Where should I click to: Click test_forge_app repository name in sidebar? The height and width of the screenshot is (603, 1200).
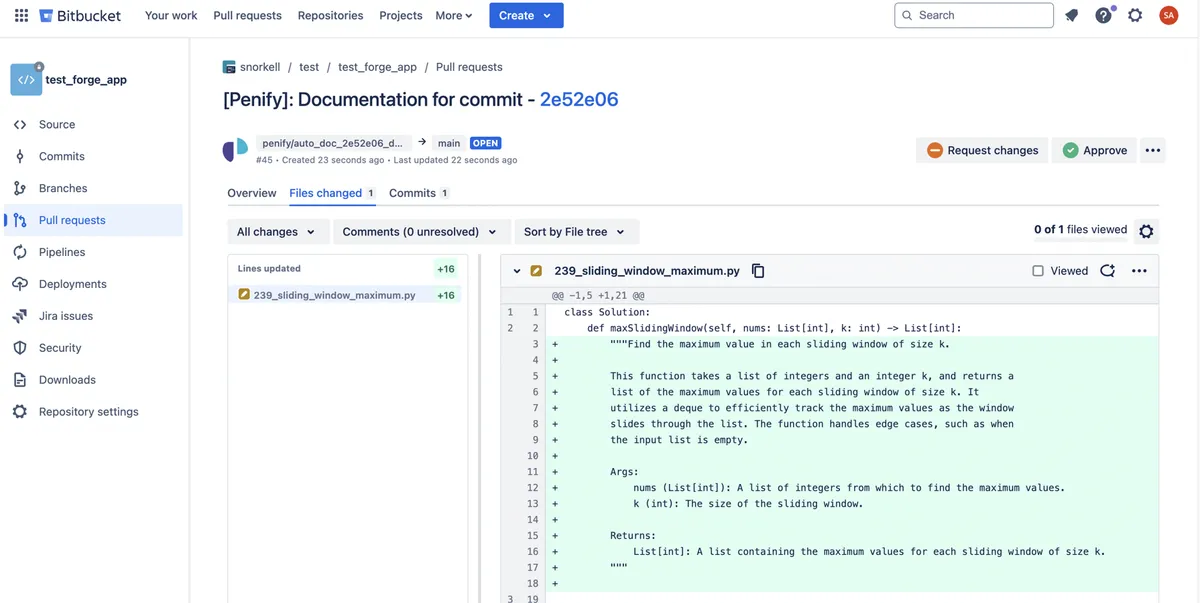pos(86,80)
